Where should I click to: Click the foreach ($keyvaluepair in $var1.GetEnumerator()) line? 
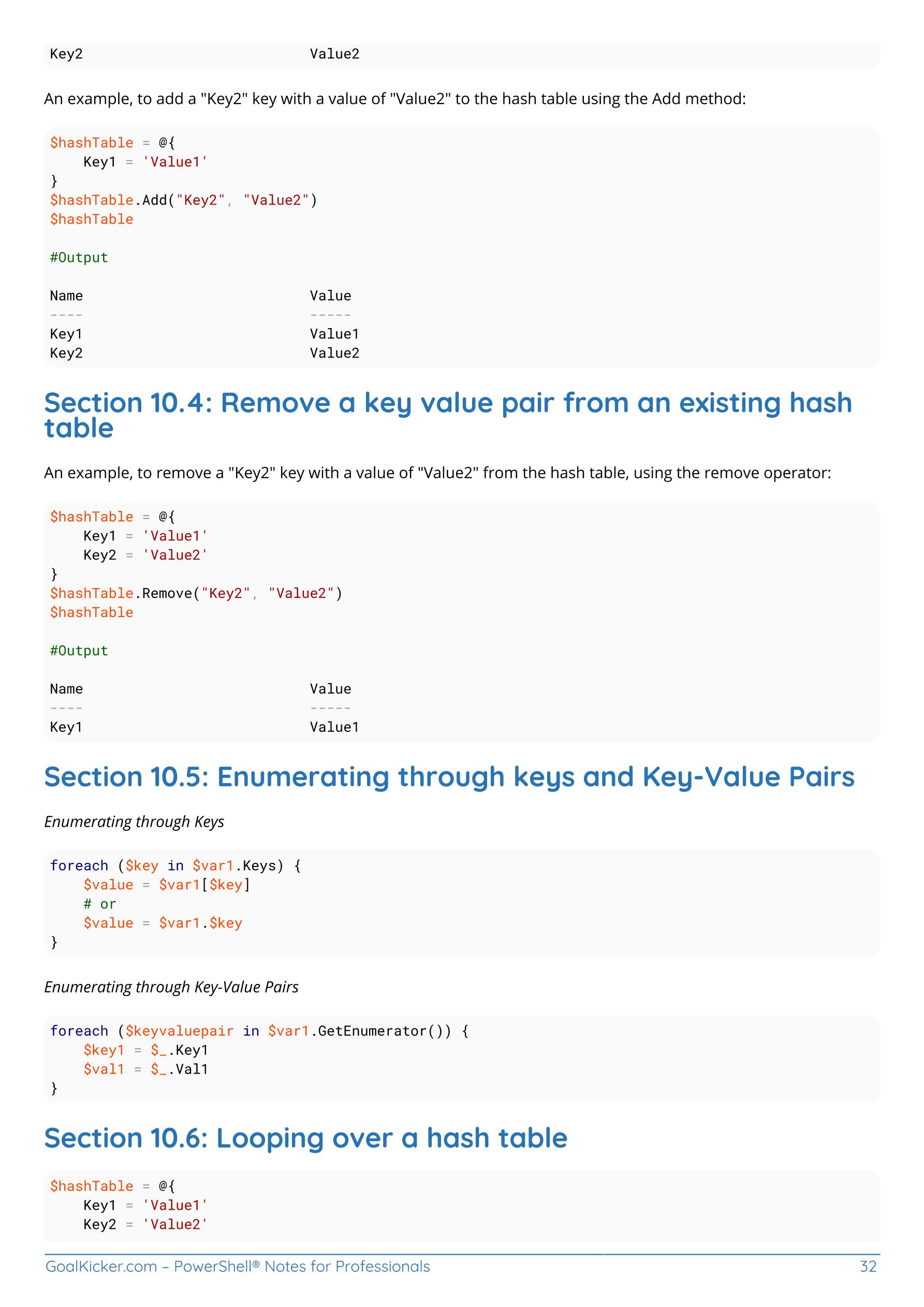pyautogui.click(x=259, y=1031)
